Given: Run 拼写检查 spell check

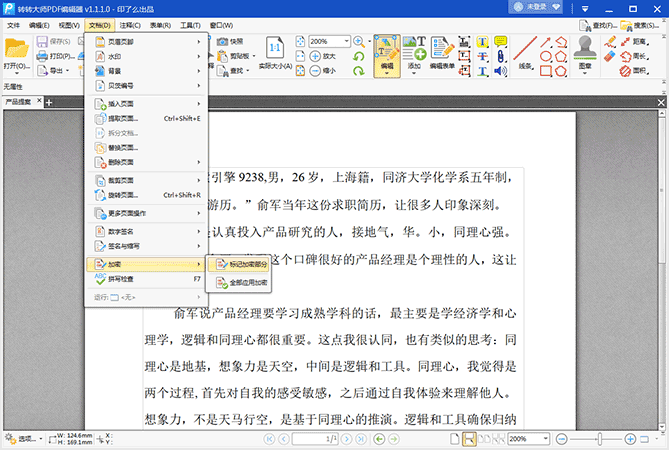Looking at the screenshot, I should 146,279.
